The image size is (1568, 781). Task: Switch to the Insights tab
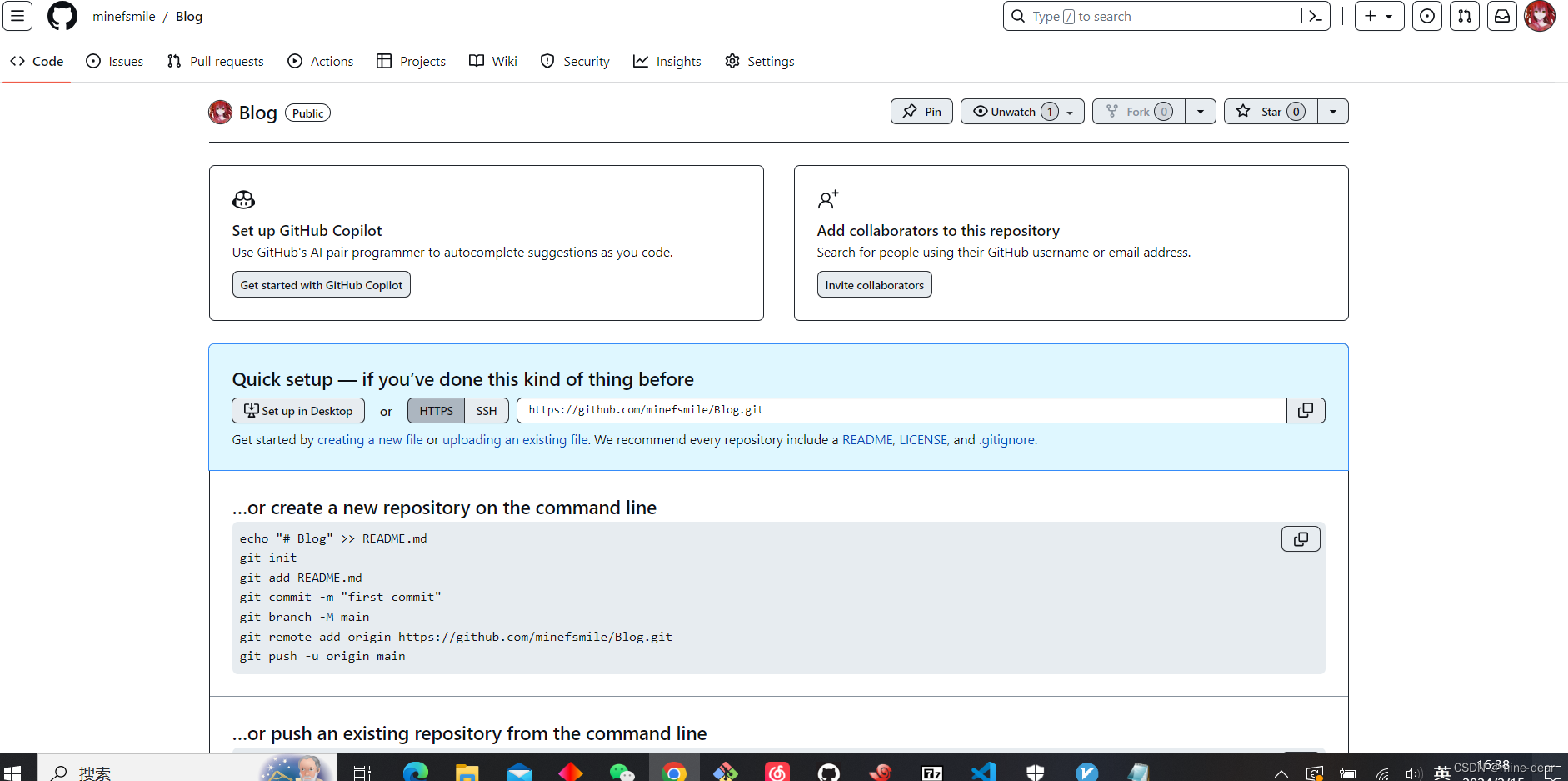(x=667, y=61)
